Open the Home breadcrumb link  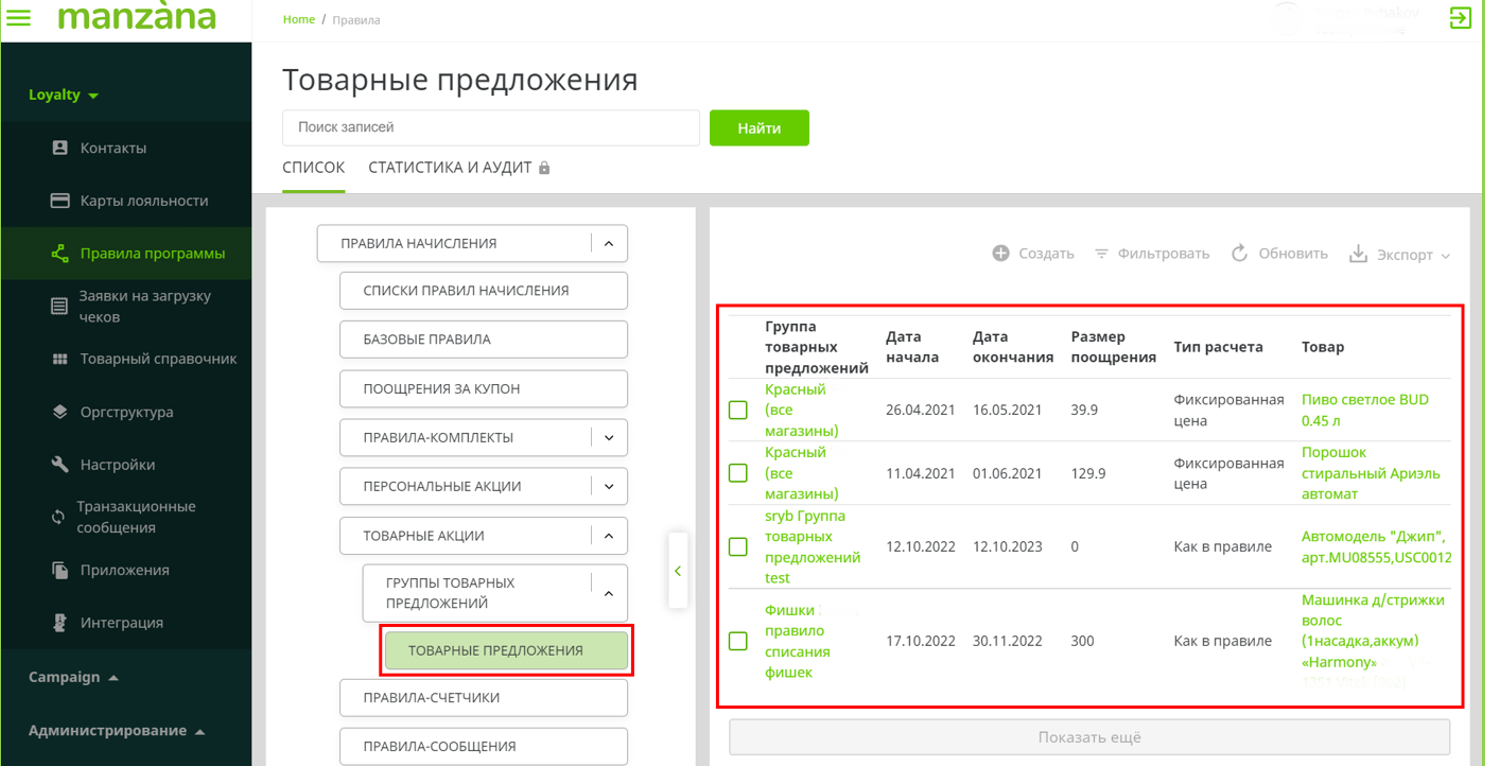point(298,20)
